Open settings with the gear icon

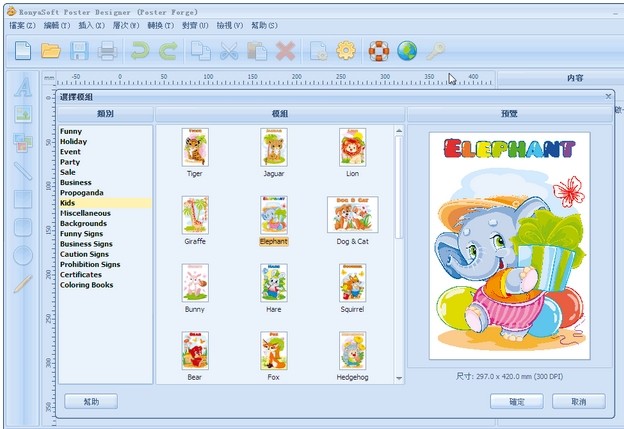tap(346, 51)
